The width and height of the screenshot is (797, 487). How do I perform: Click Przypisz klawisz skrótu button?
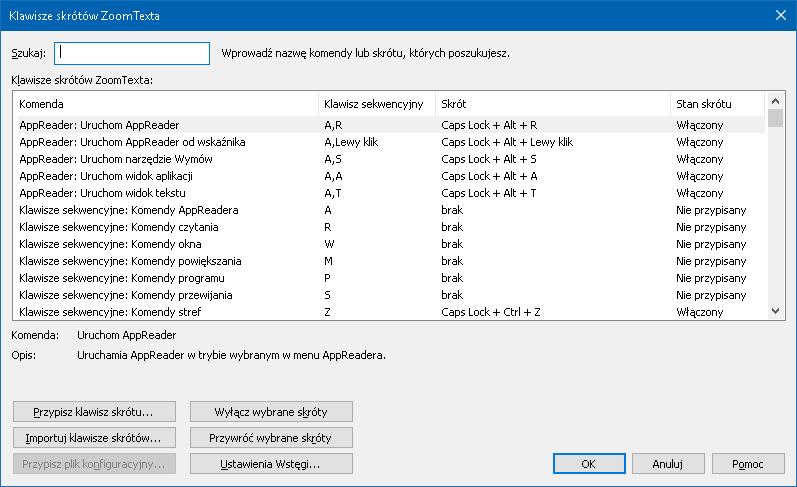[94, 412]
